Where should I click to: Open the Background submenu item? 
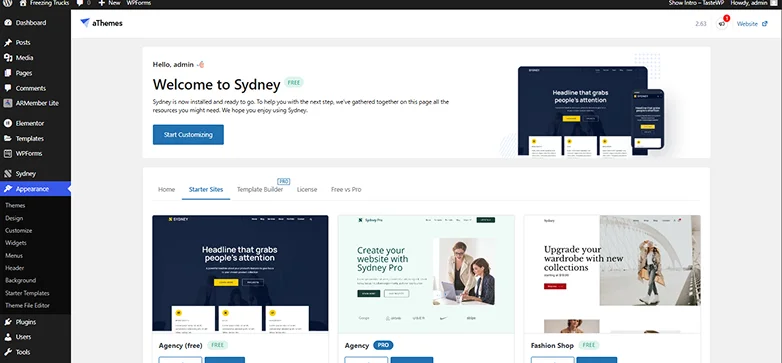pyautogui.click(x=20, y=280)
